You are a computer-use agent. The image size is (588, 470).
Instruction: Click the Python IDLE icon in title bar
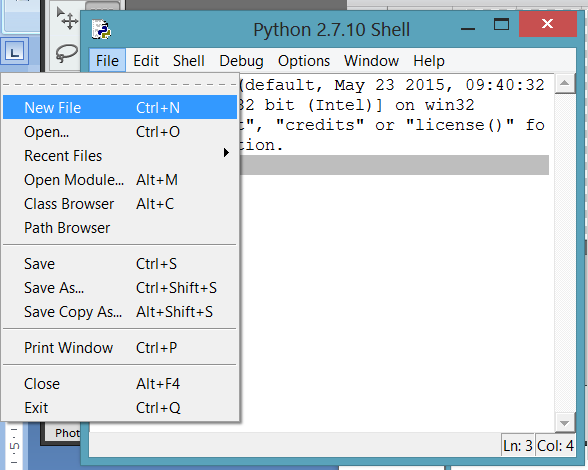pyautogui.click(x=101, y=29)
